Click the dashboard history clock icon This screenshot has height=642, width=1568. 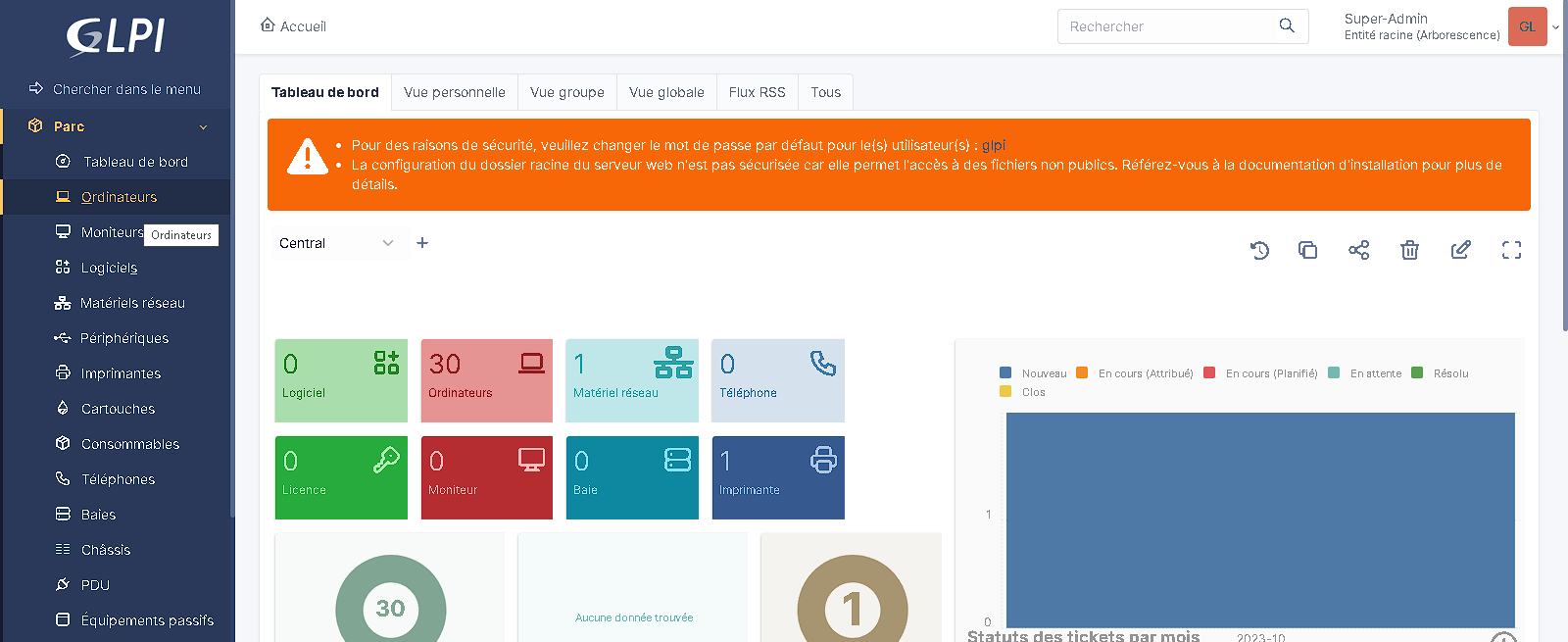pyautogui.click(x=1259, y=250)
